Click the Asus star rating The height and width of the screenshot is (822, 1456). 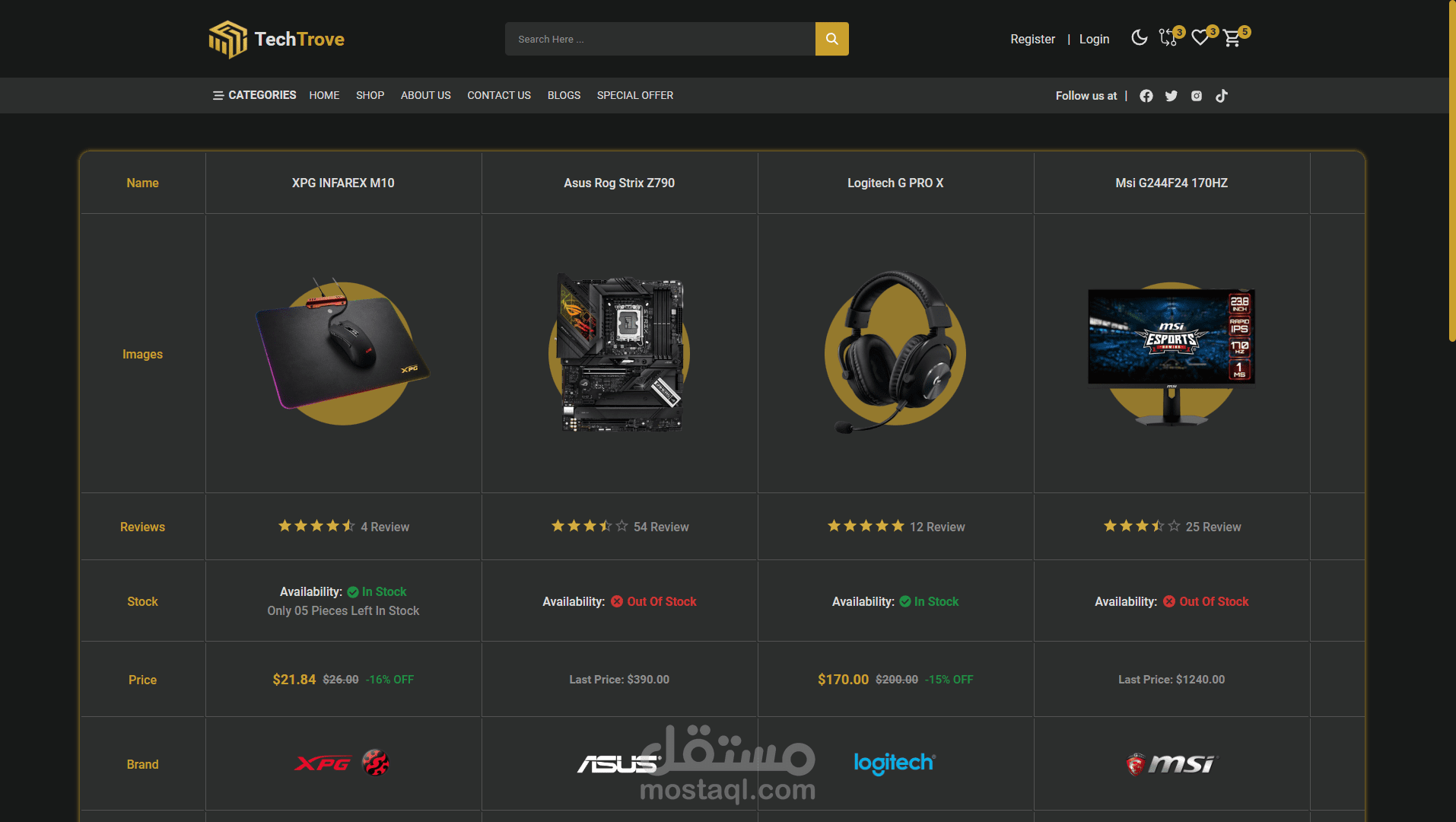590,526
